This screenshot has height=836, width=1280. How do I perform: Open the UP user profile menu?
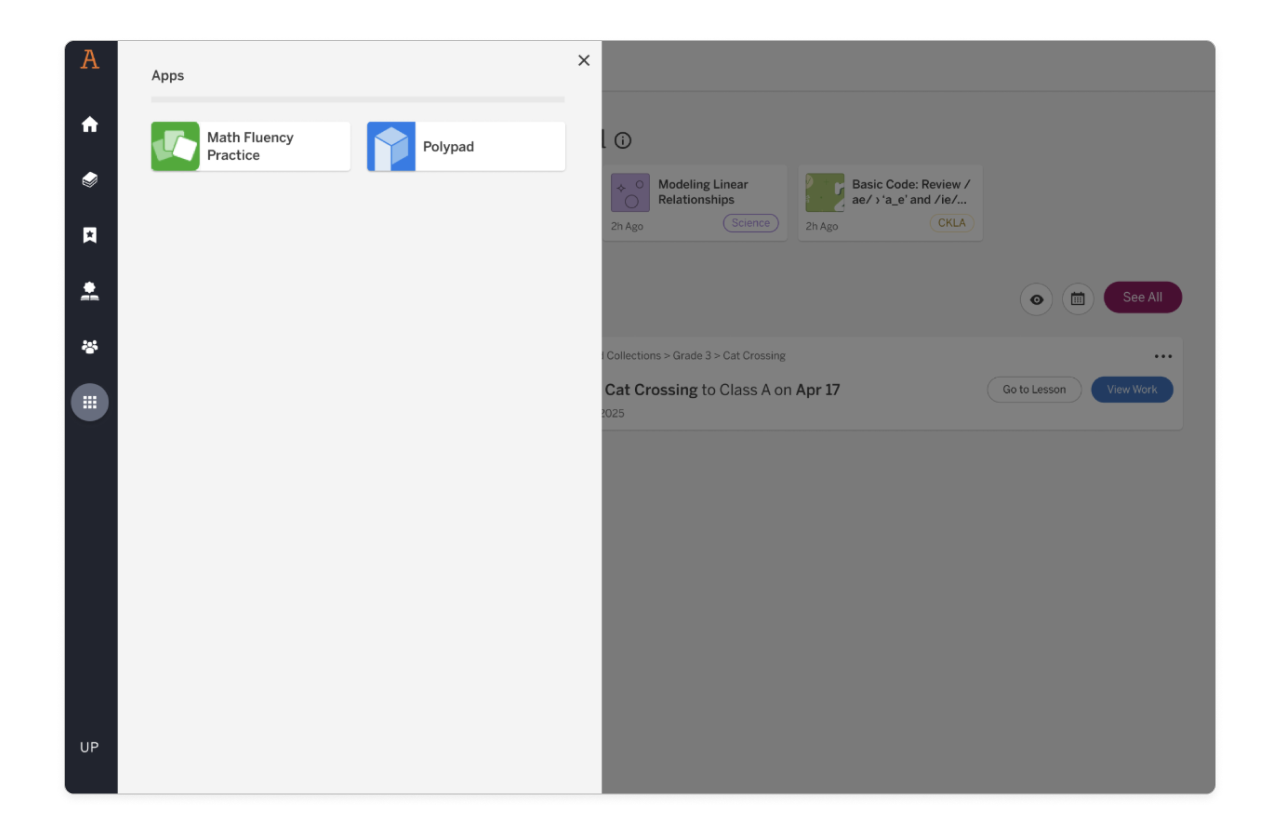coord(90,747)
